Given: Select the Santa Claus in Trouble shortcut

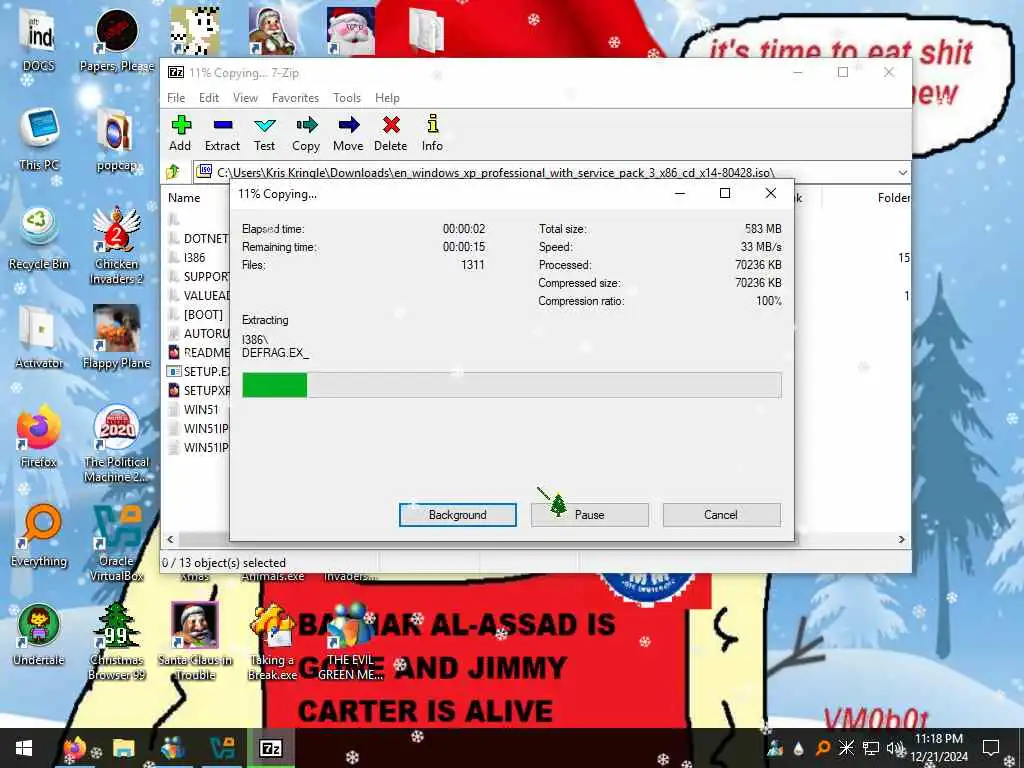Looking at the screenshot, I should click(x=195, y=641).
